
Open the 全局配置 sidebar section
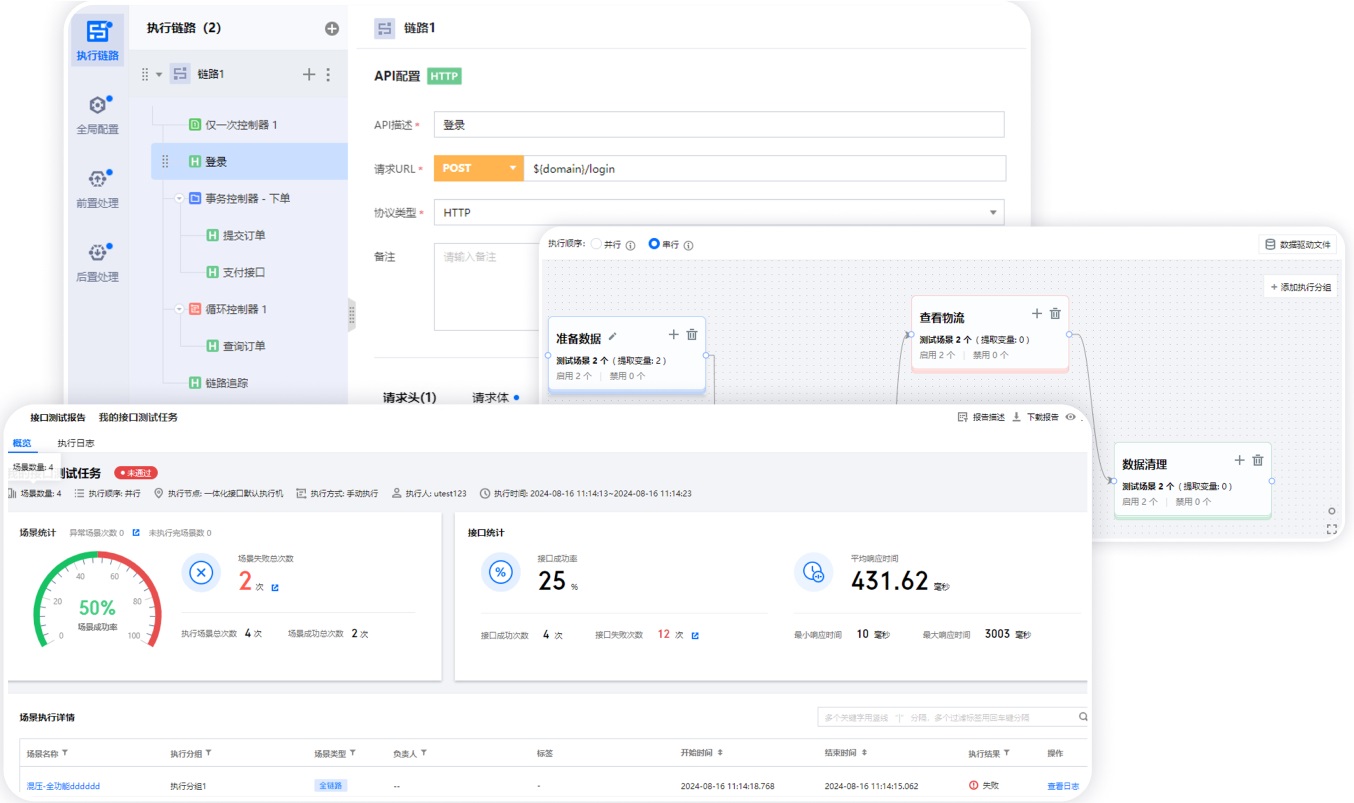(x=97, y=115)
